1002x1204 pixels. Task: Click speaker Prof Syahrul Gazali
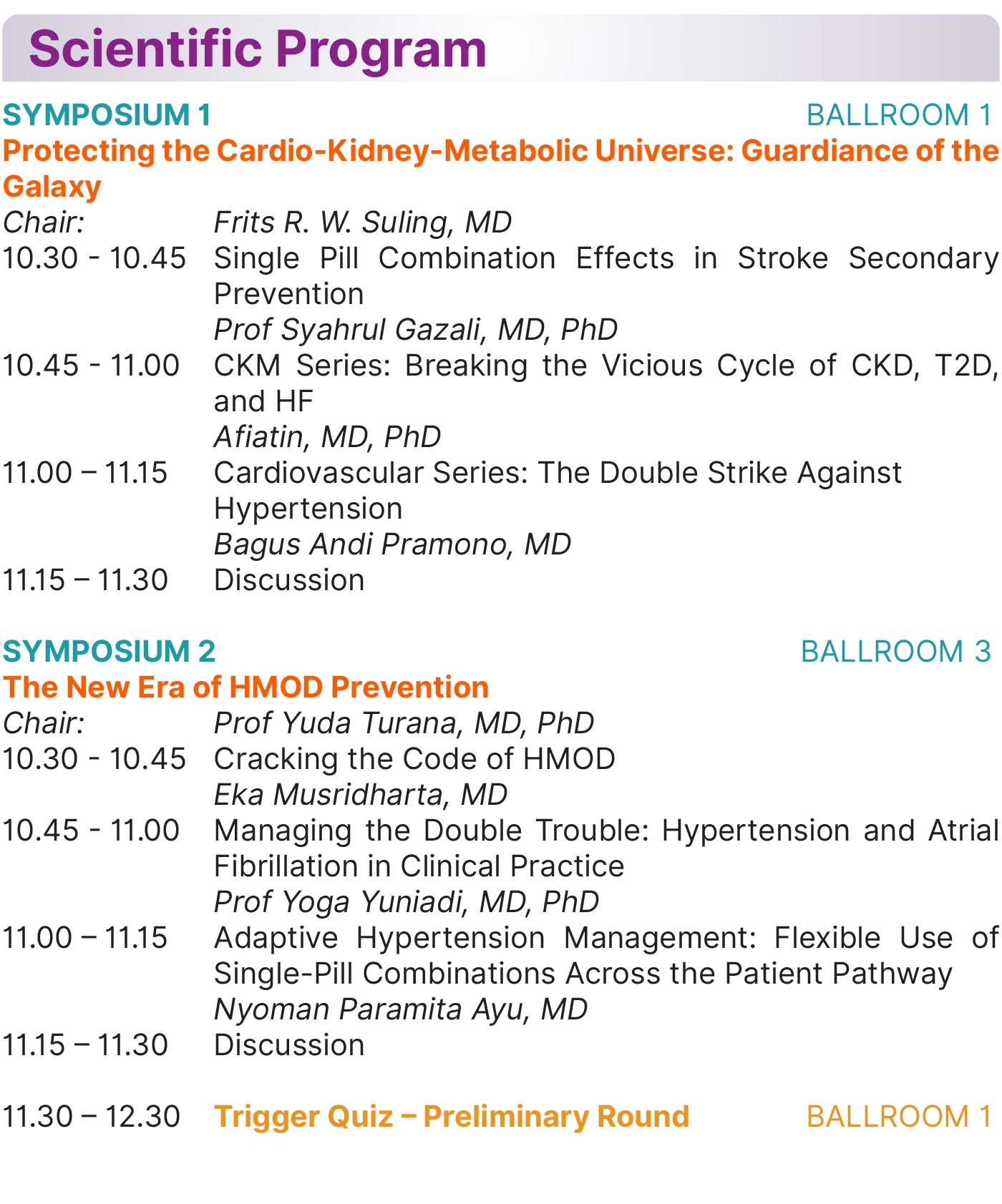tap(416, 330)
